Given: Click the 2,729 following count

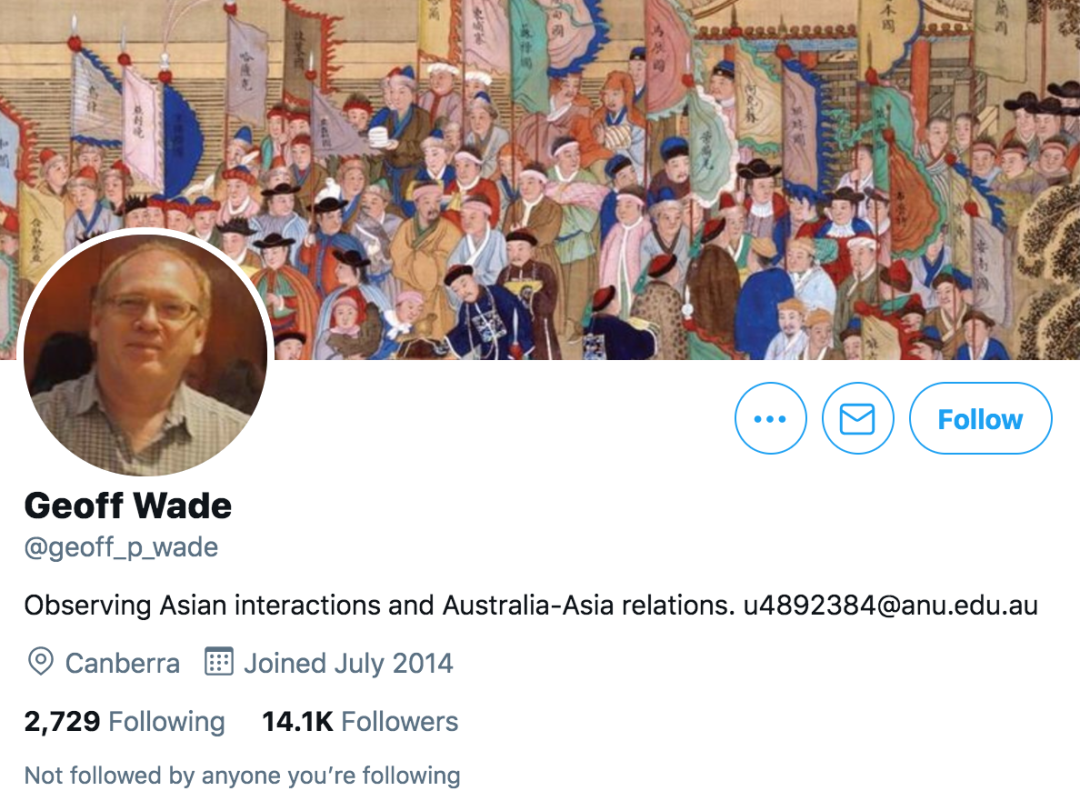Looking at the screenshot, I should pos(62,721).
